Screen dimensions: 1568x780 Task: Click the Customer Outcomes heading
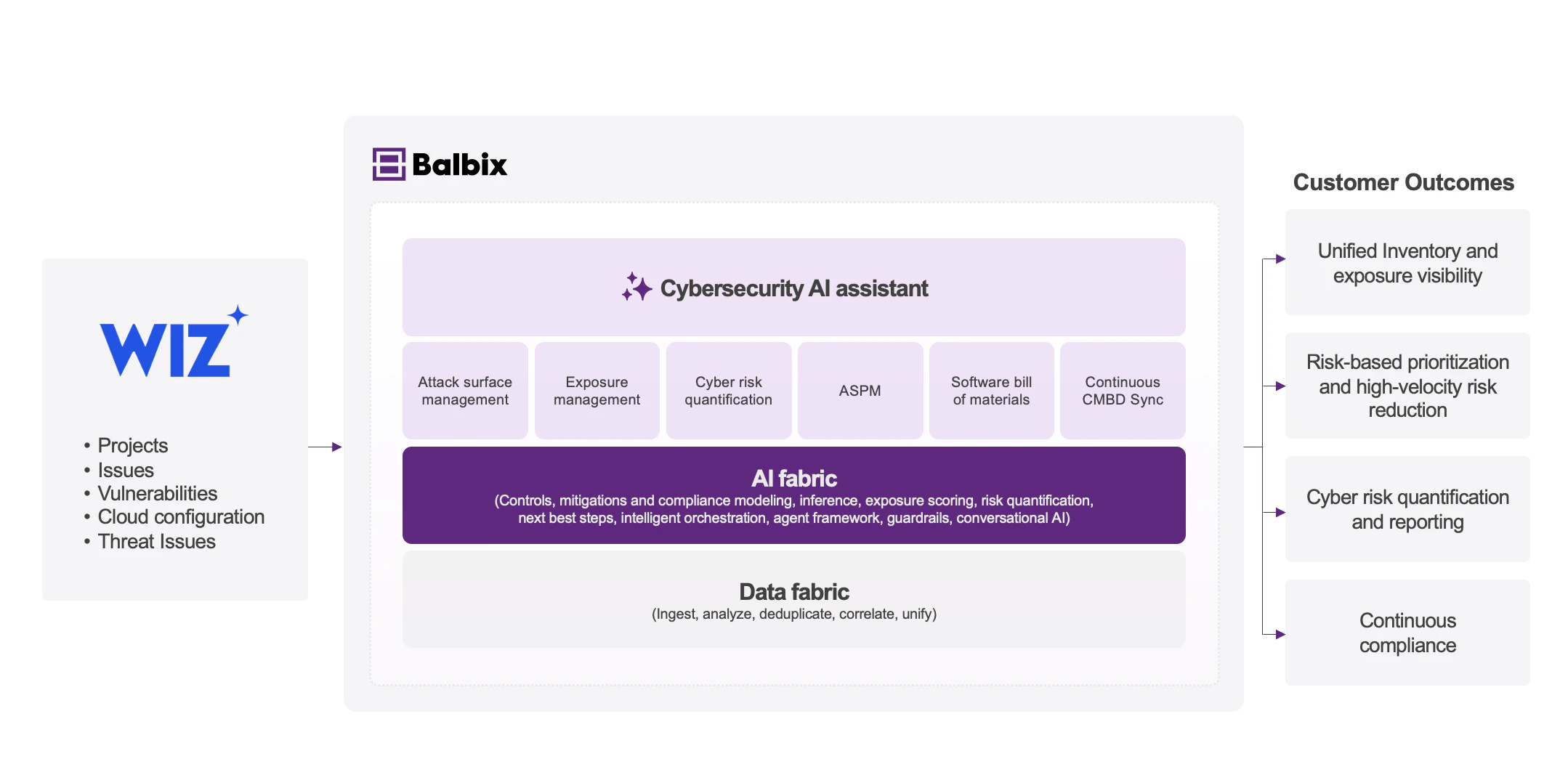1403,182
